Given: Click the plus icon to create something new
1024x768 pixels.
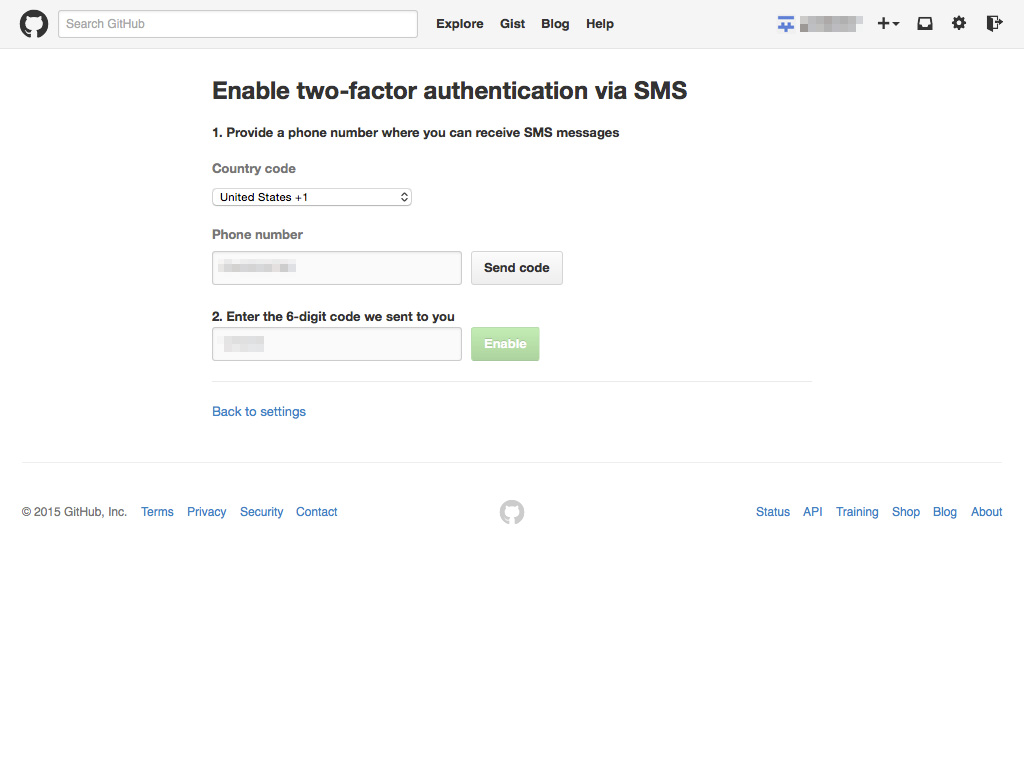Looking at the screenshot, I should point(884,23).
